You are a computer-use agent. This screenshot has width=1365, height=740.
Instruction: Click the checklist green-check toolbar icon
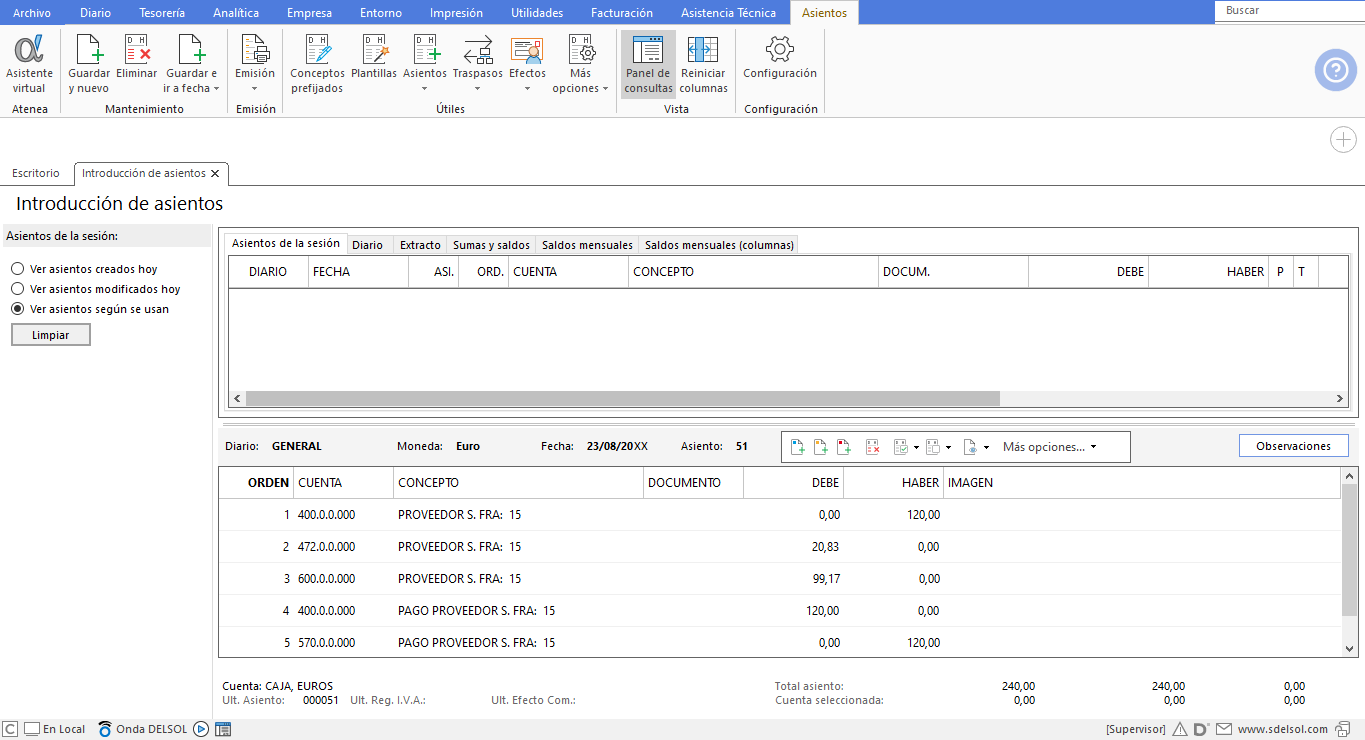(900, 447)
